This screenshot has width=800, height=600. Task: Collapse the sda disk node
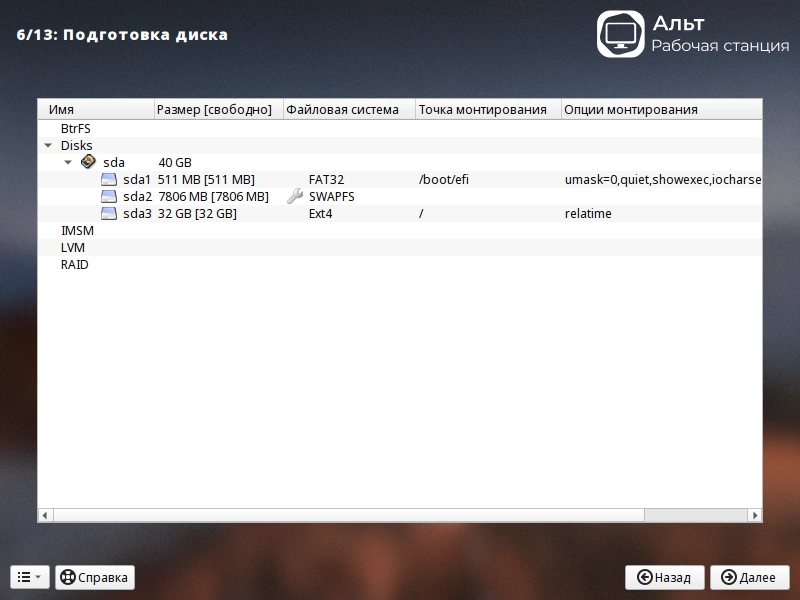pos(68,162)
